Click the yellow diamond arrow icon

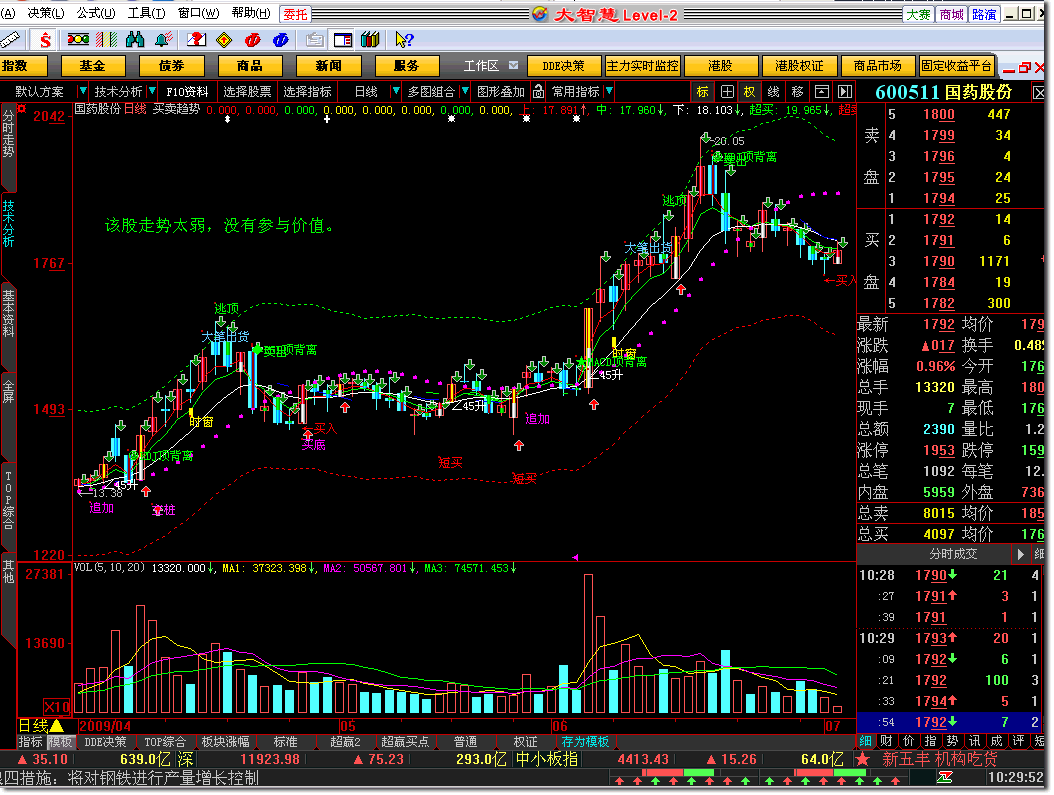coord(224,40)
